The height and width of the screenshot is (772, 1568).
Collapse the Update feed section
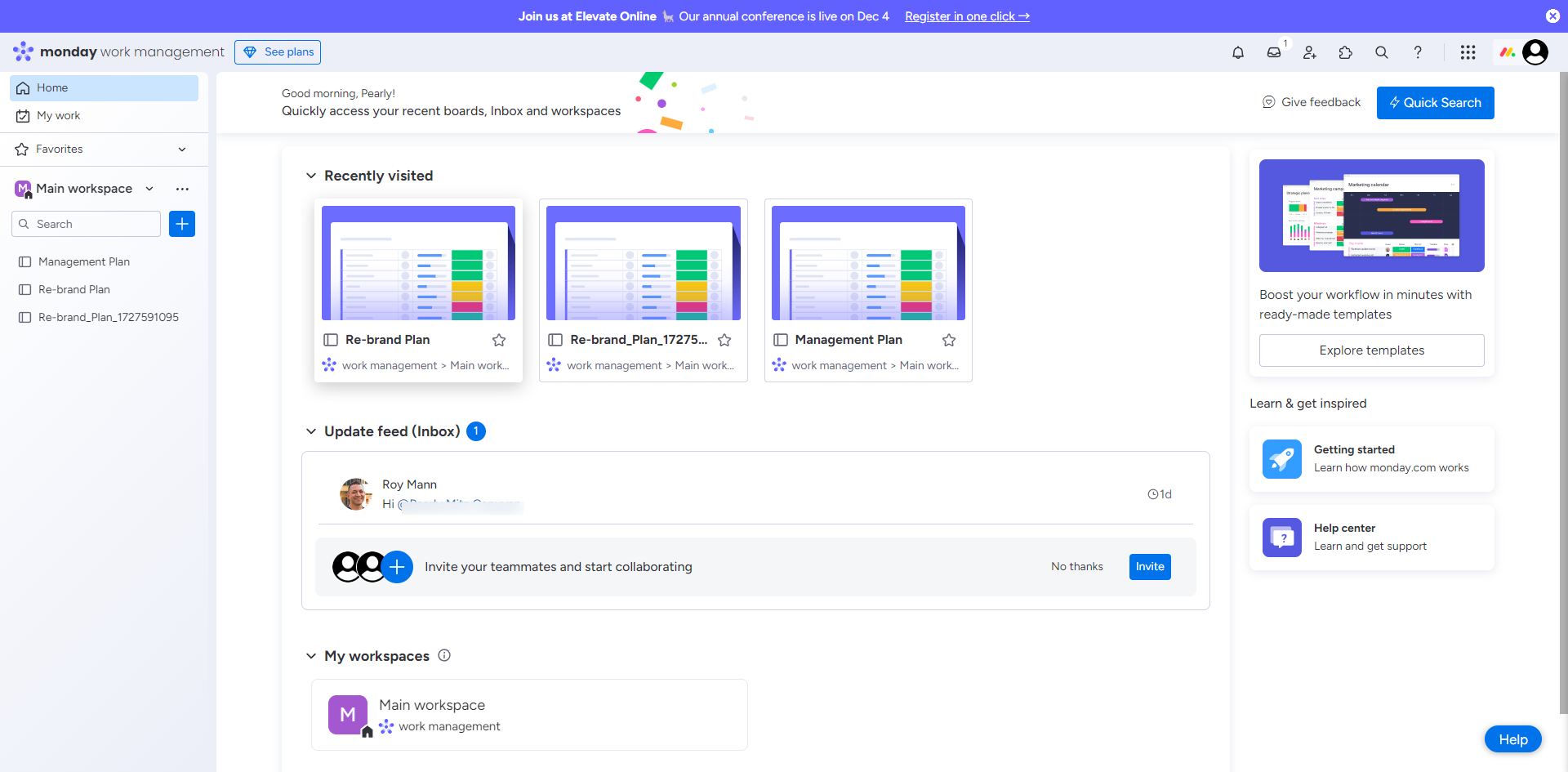[x=311, y=431]
